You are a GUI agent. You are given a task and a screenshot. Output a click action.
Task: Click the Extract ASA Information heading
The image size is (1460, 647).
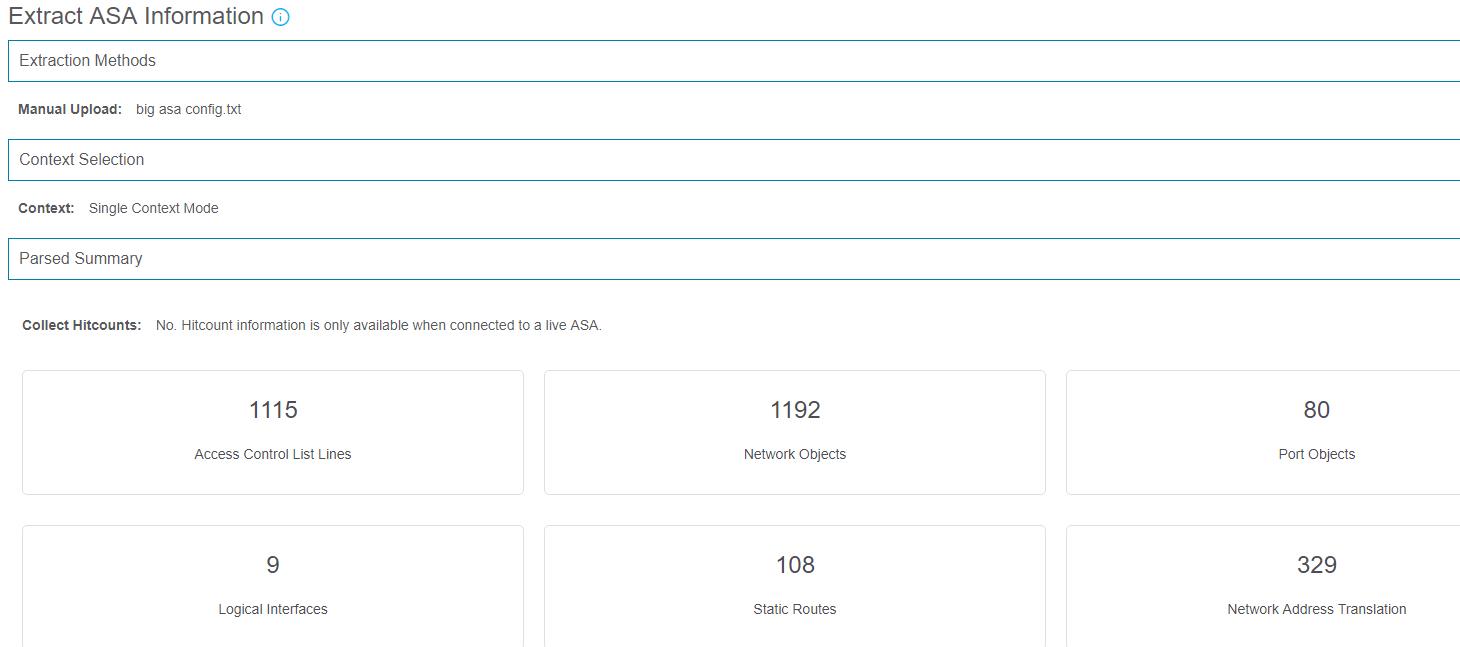point(136,16)
